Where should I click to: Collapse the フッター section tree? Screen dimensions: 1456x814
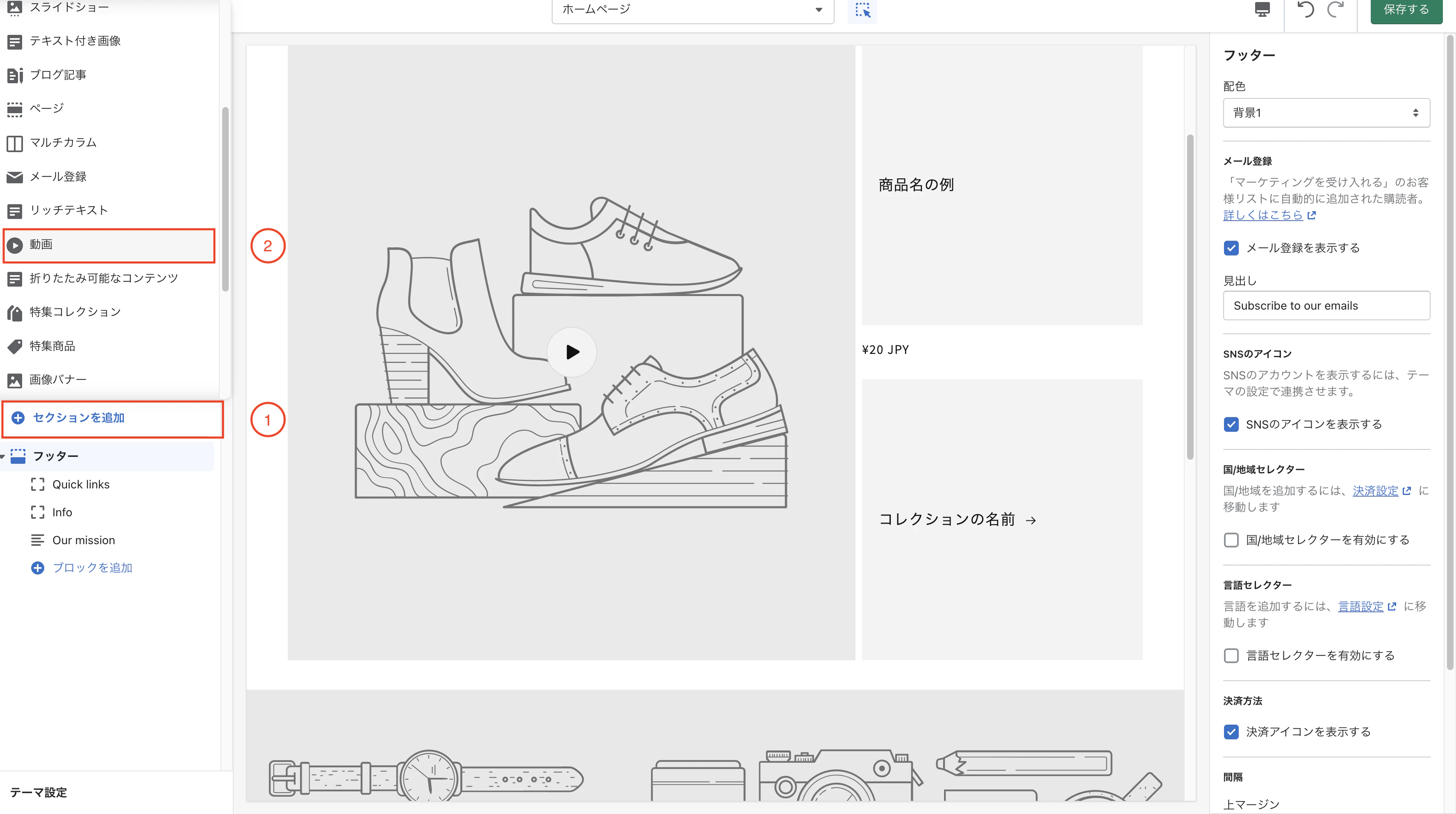3,456
